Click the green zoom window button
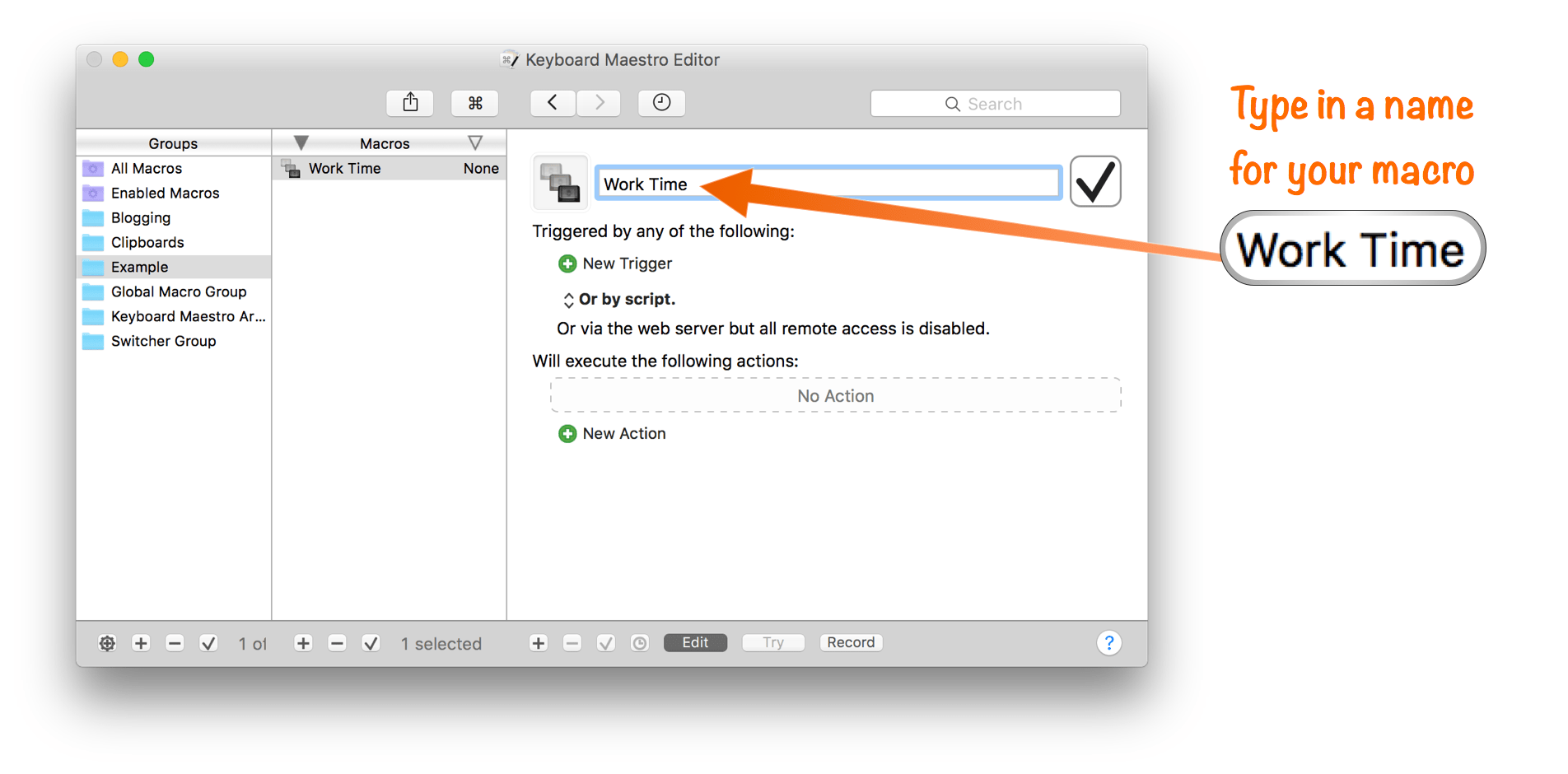The image size is (1568, 774). tap(147, 59)
